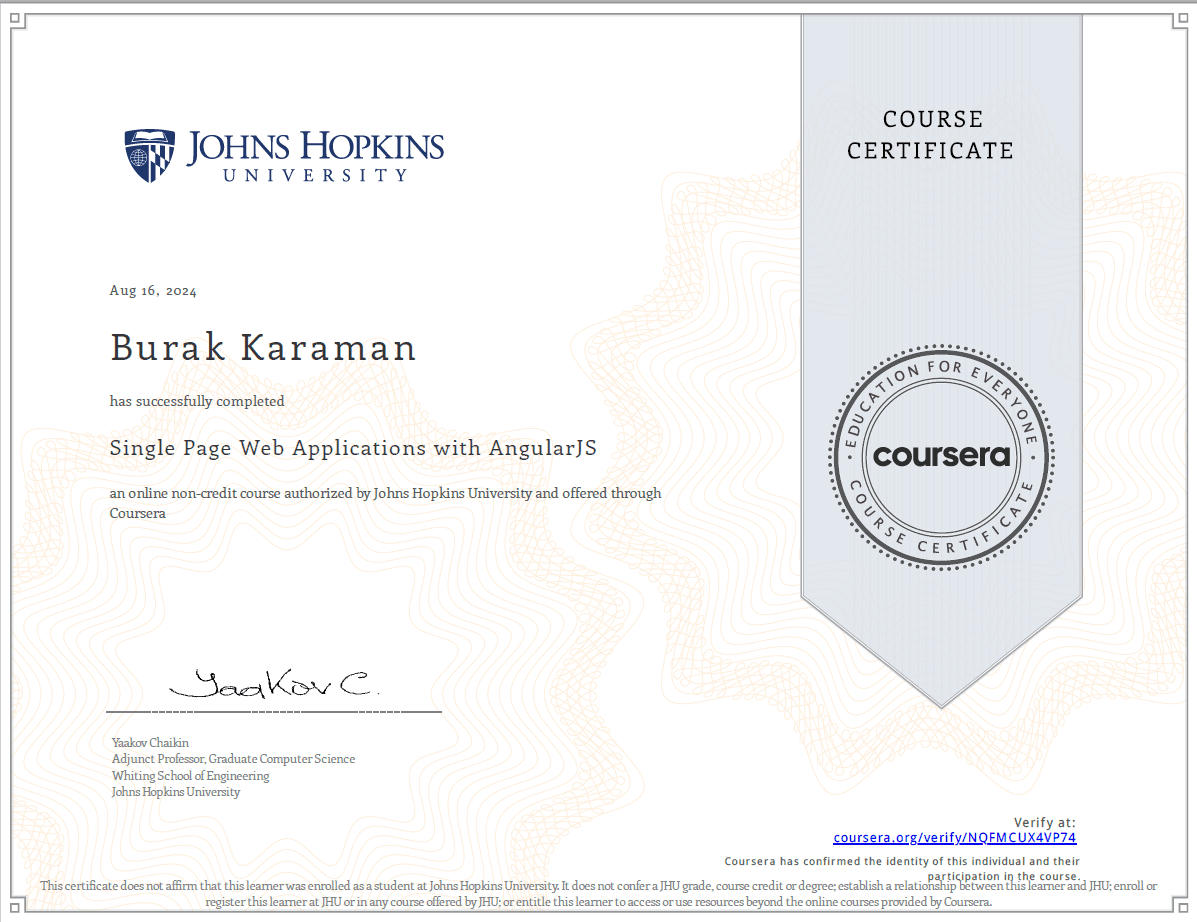Click the Johns Hopkins shield logo
This screenshot has width=1197, height=922.
[150, 156]
